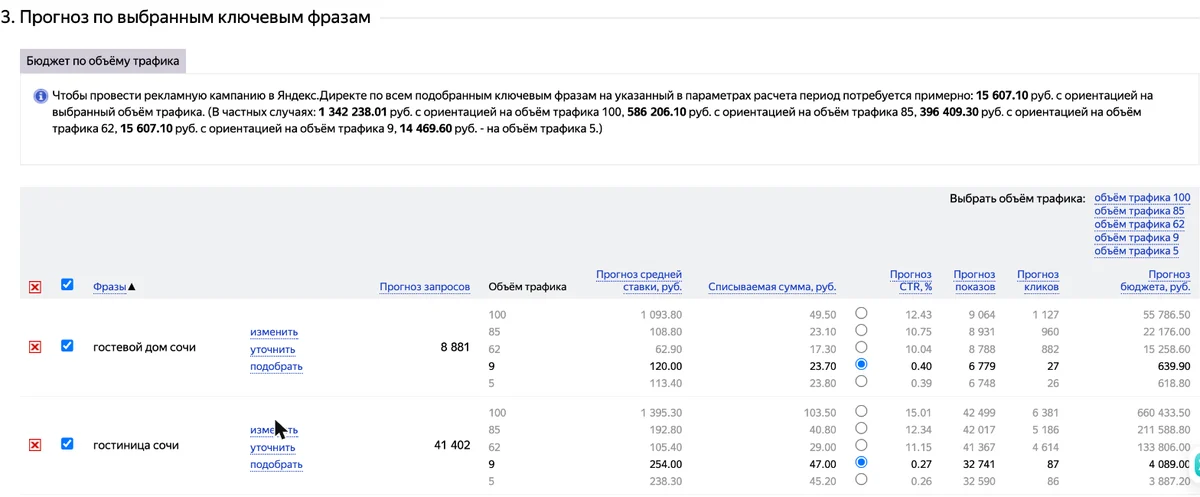
Task: Remove the phrase гостиница сочи with its red X
Action: click(x=35, y=445)
